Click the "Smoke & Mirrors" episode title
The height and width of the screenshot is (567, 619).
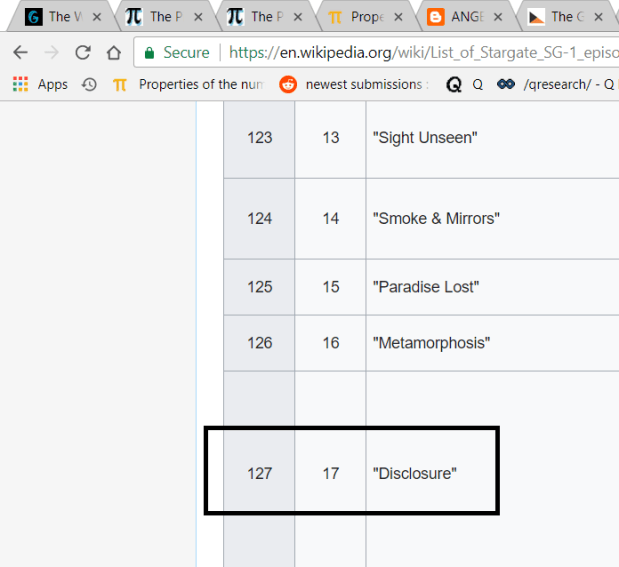pos(435,218)
